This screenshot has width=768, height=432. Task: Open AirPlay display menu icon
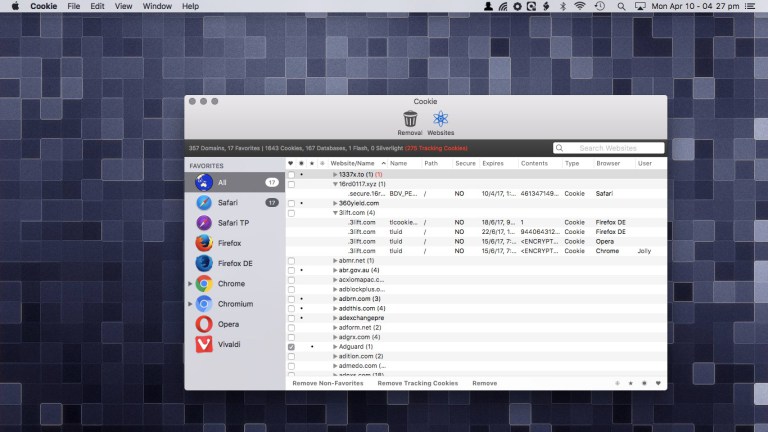tap(640, 6)
